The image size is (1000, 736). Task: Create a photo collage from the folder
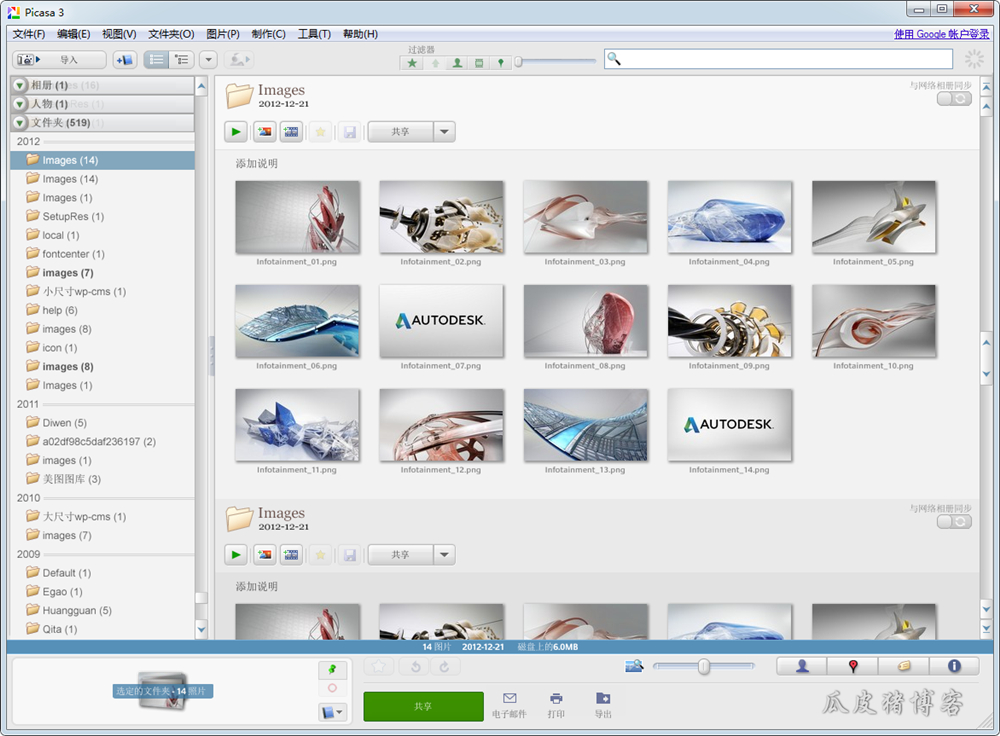[264, 131]
